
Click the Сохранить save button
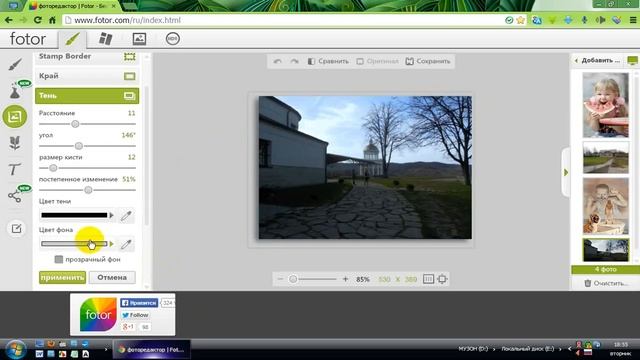tap(428, 61)
